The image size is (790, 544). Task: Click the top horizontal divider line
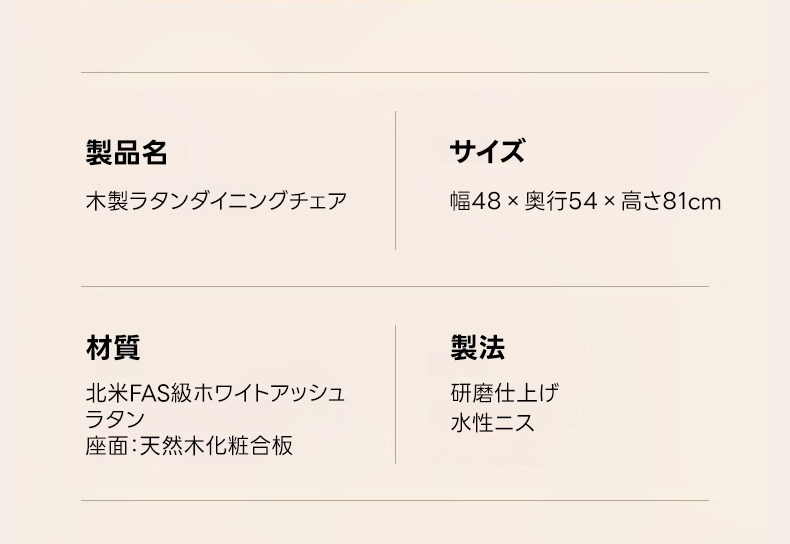[394, 73]
